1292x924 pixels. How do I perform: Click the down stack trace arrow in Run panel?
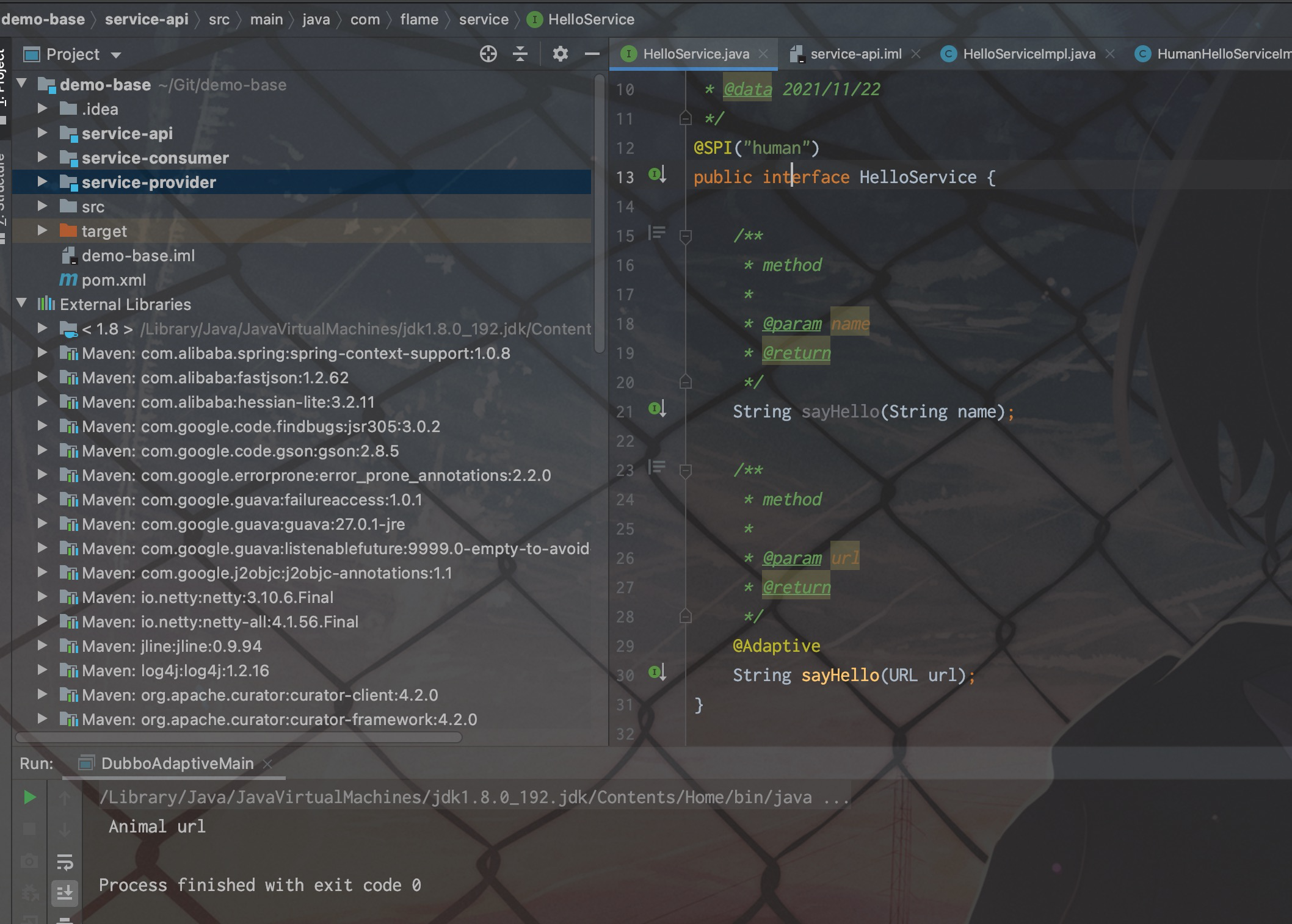pos(65,829)
